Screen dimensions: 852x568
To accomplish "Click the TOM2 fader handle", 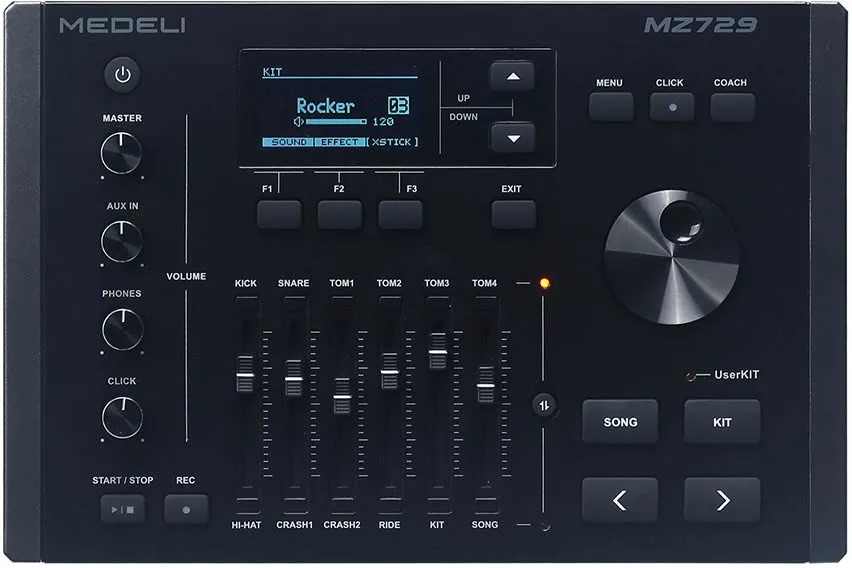I will [390, 372].
